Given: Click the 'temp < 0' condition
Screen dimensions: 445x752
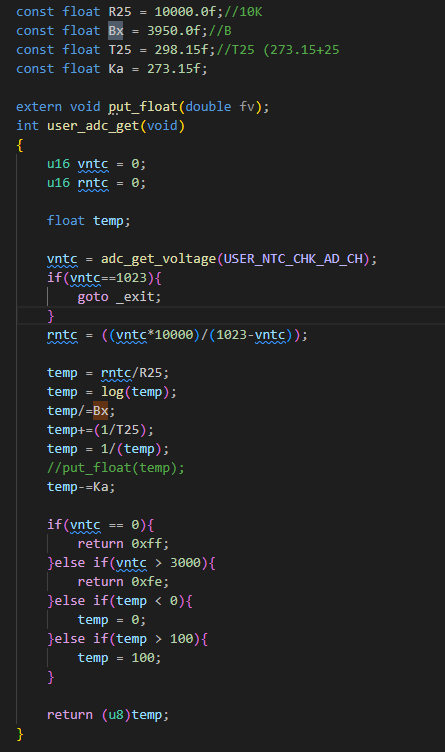Looking at the screenshot, I should [x=147, y=600].
